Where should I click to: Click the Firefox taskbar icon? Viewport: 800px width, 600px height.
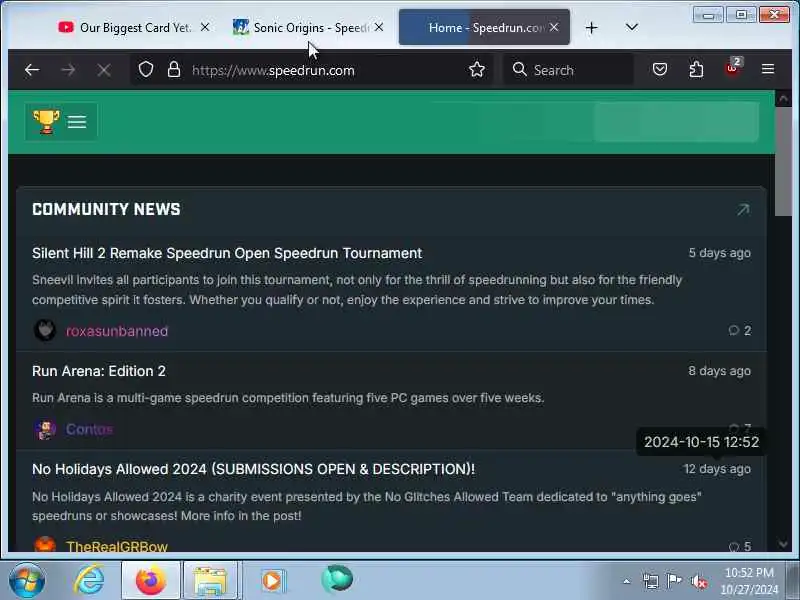(151, 581)
